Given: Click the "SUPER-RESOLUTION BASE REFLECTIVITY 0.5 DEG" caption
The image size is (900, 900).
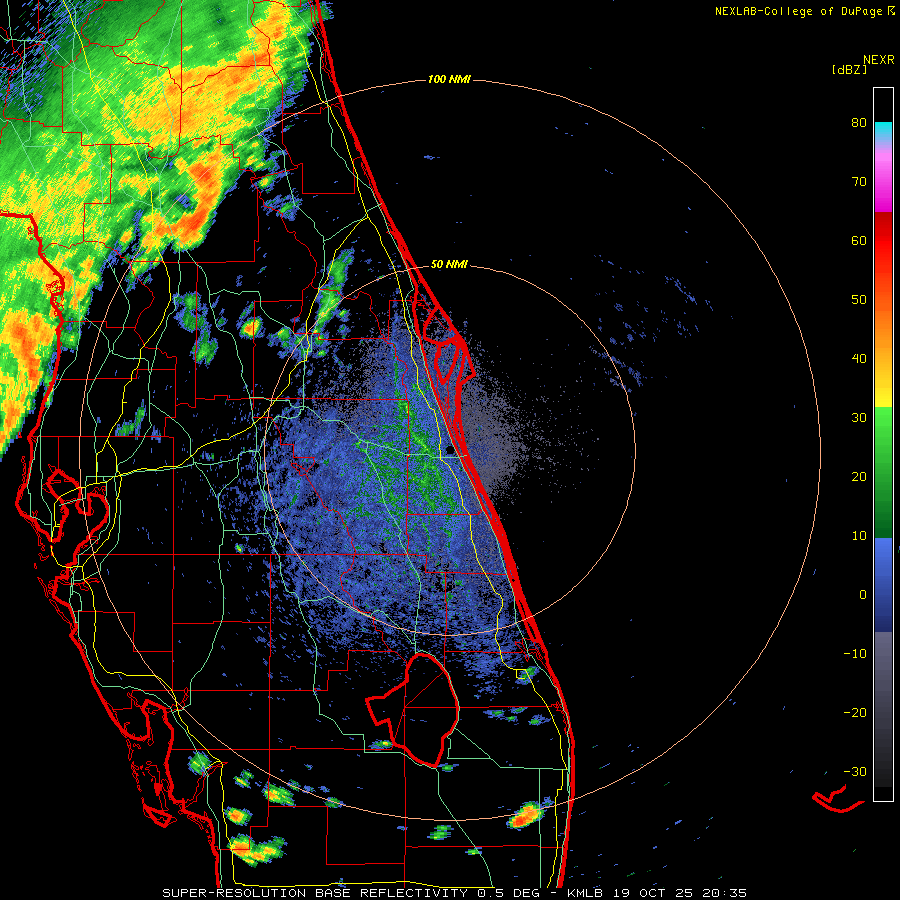Looking at the screenshot, I should pos(351,893).
